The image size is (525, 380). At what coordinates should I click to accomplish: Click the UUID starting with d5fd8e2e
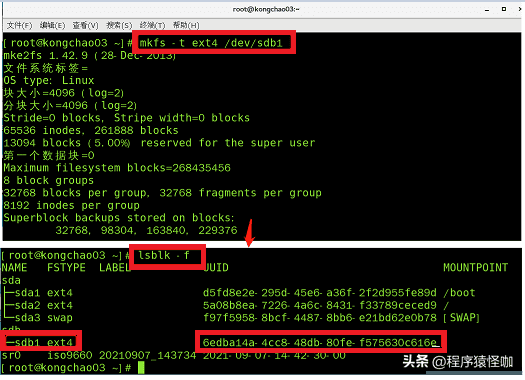[320, 293]
